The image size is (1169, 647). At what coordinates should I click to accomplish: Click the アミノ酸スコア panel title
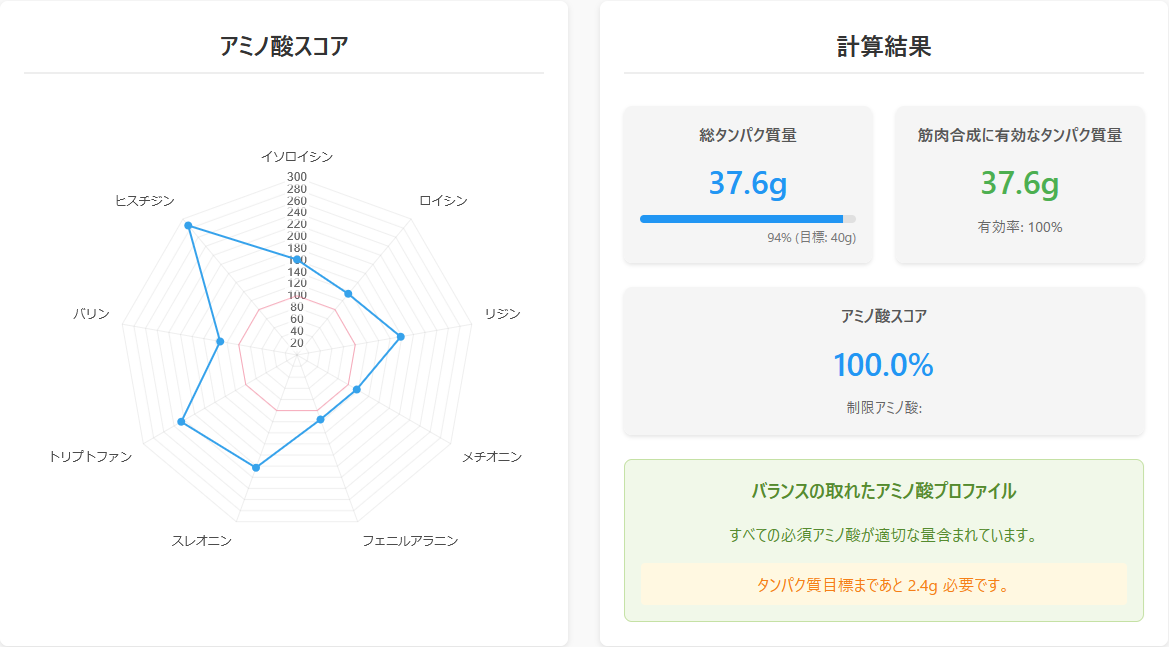(284, 46)
